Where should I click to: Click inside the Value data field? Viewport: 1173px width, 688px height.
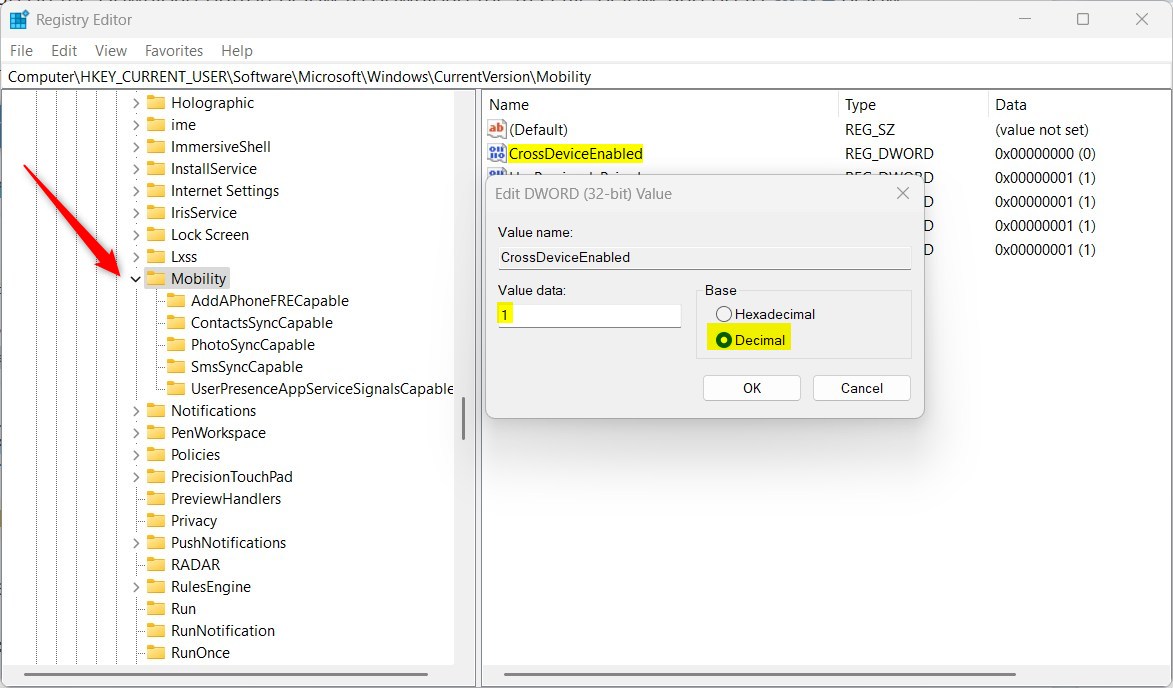click(x=588, y=315)
